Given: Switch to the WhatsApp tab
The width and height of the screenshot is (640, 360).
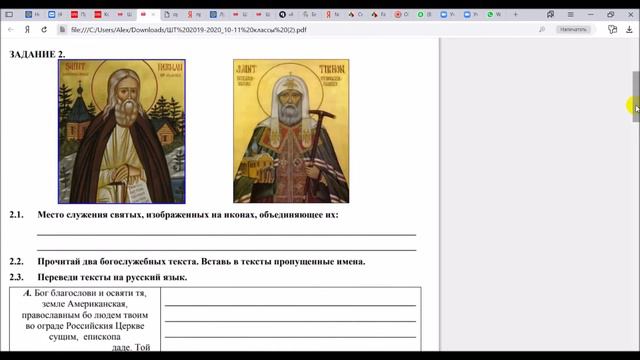Looking at the screenshot, I should tap(493, 14).
